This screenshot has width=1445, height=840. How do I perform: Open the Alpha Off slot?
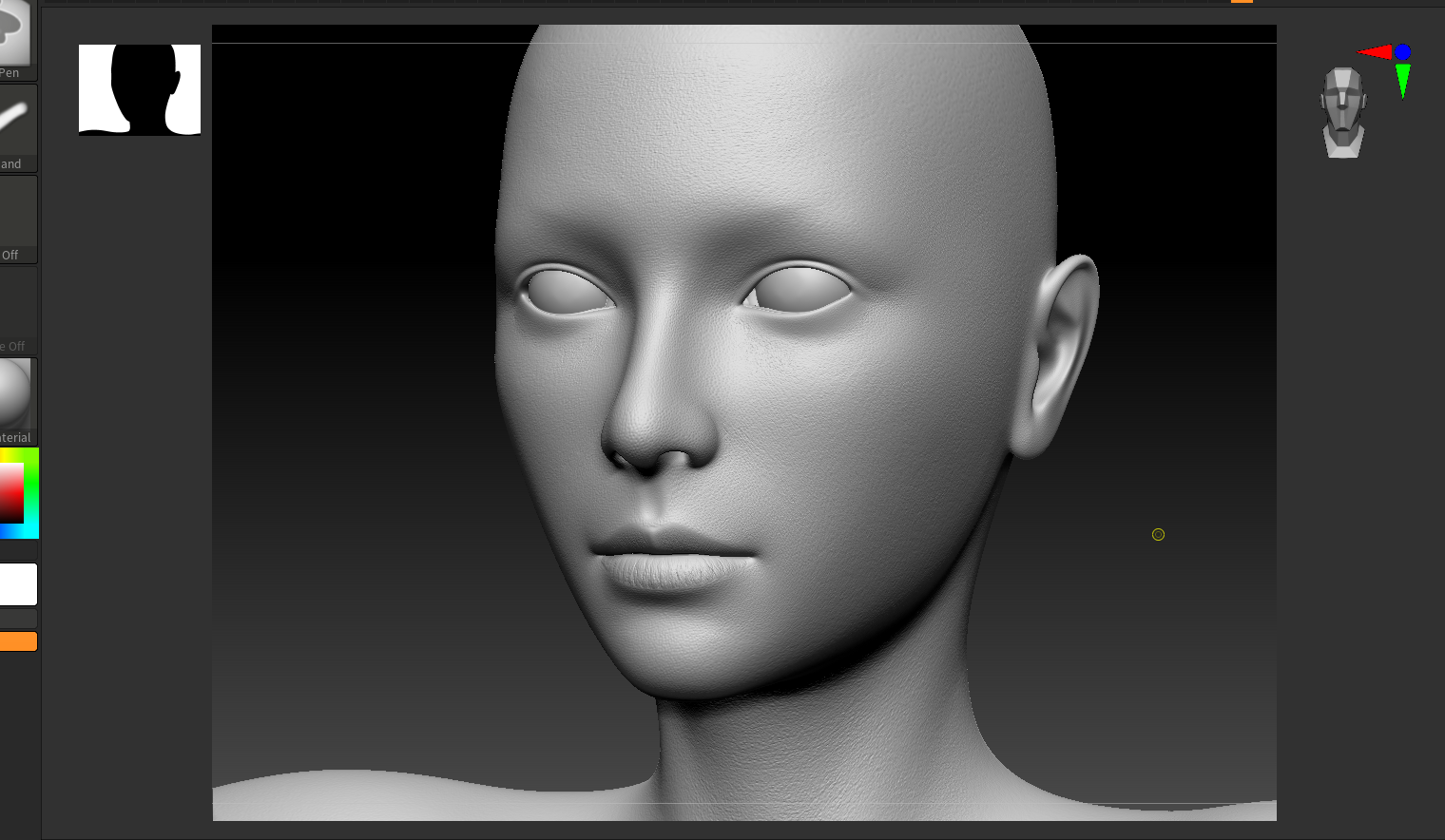pyautogui.click(x=17, y=220)
